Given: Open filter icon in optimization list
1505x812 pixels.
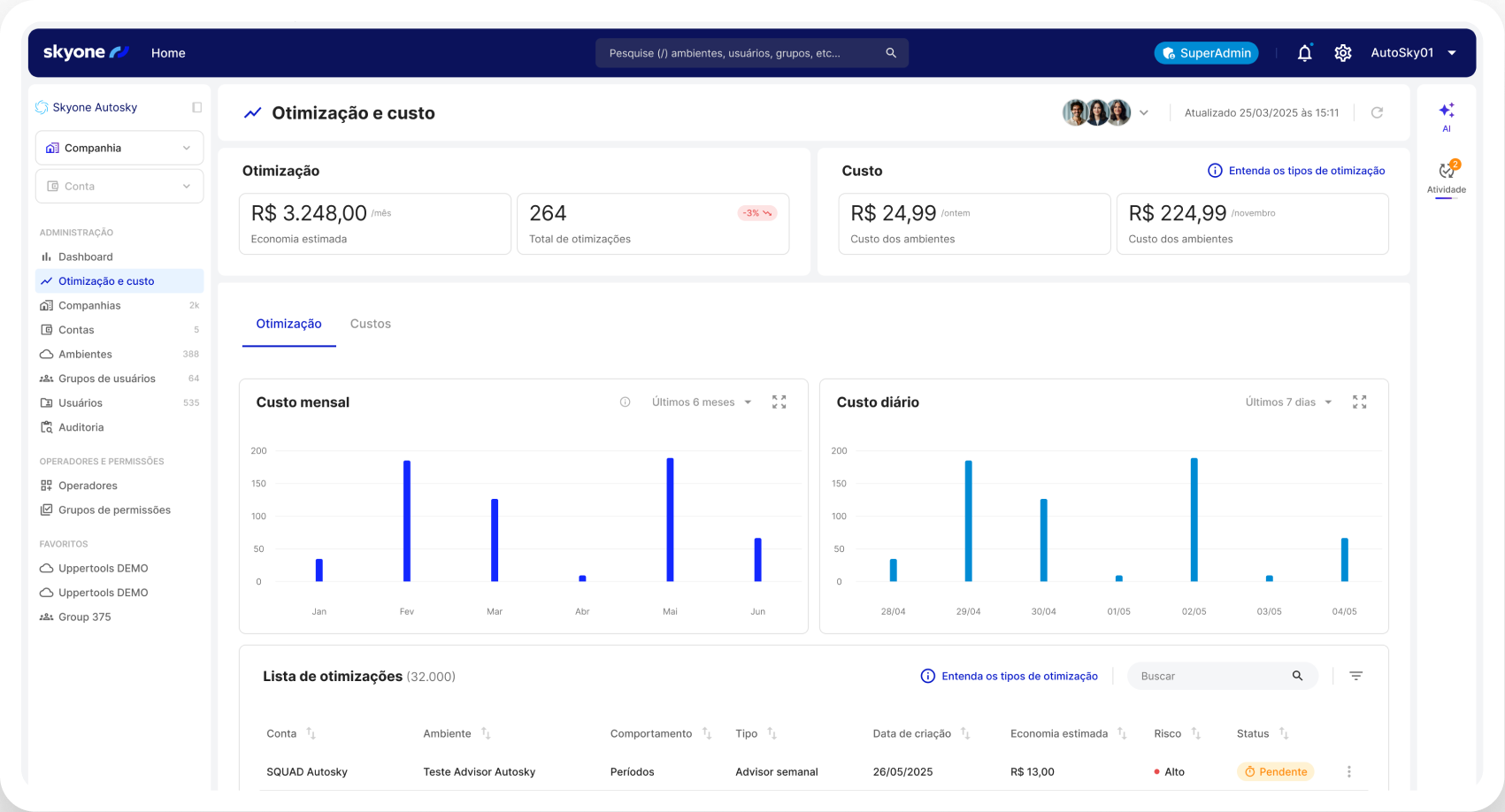Looking at the screenshot, I should (x=1355, y=677).
